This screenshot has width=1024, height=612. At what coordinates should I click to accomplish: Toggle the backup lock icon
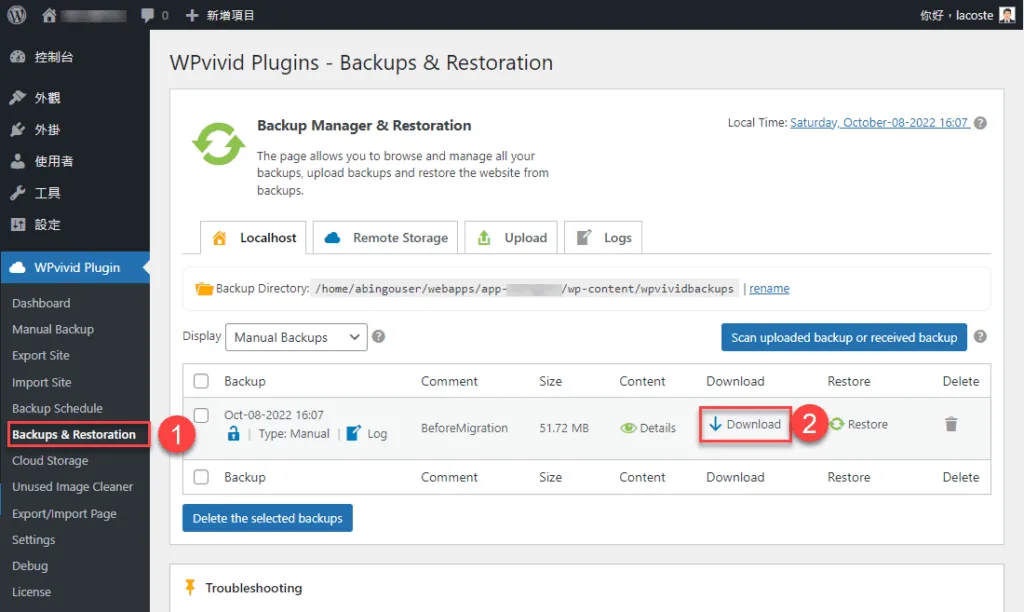pyautogui.click(x=233, y=433)
